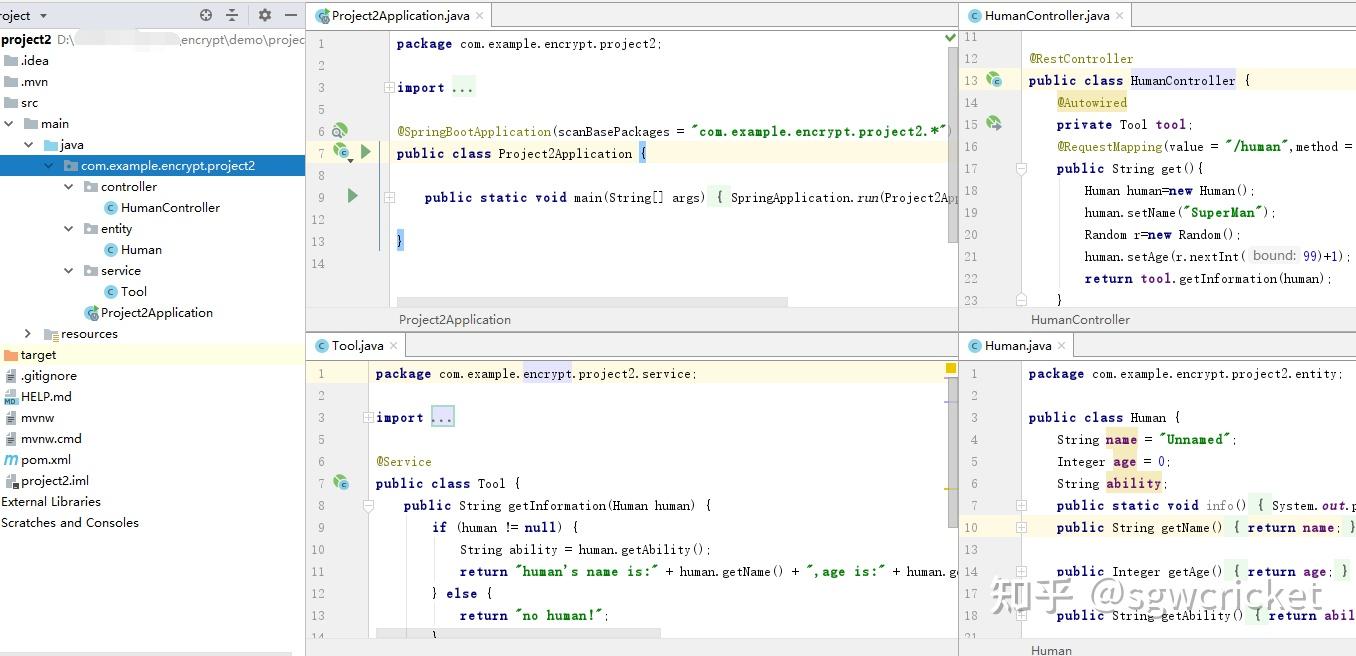Screen dimensions: 1356x656
Task: Open Project panel settings gear icon
Action: pos(264,15)
